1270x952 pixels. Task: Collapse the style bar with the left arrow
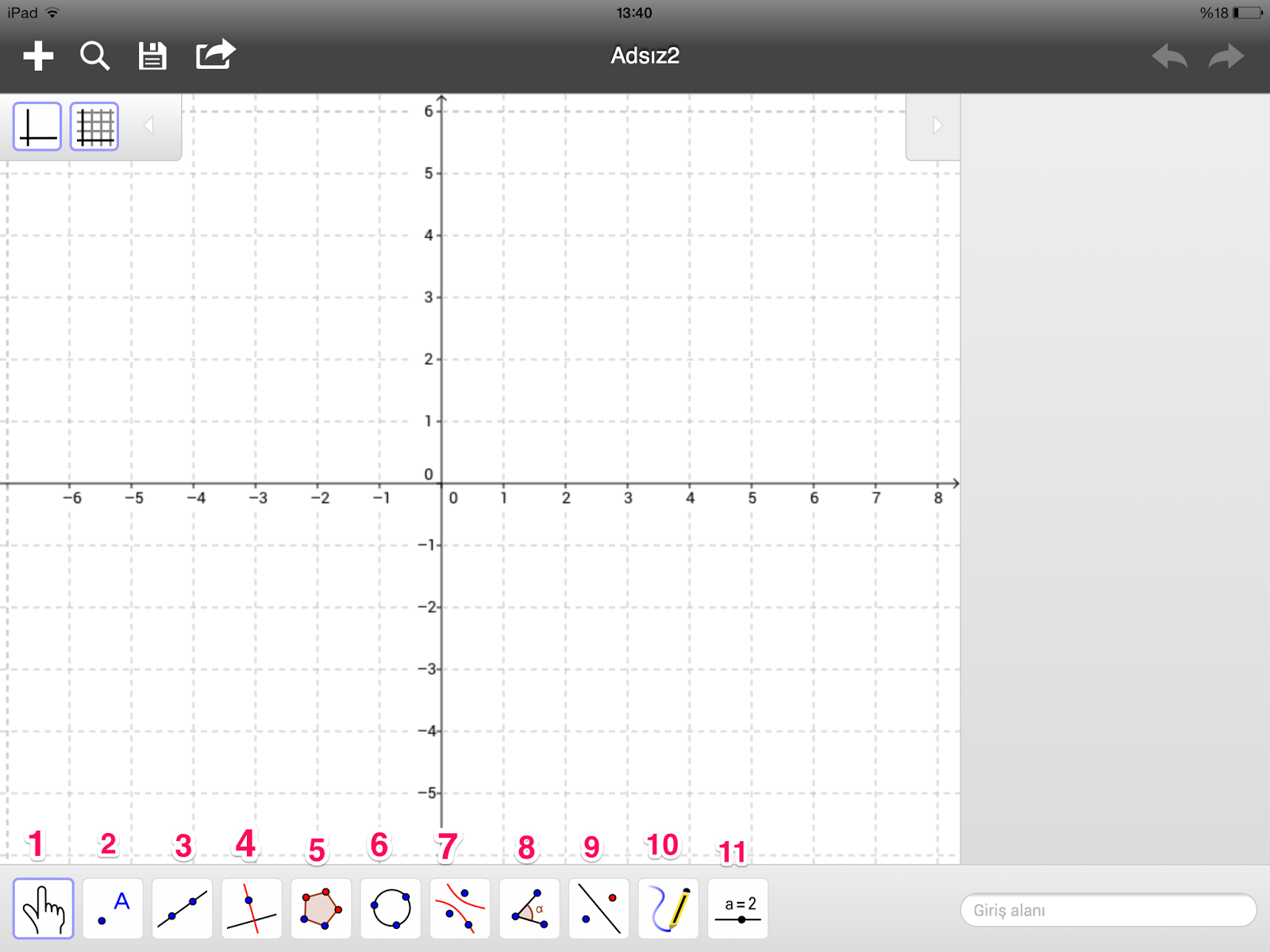[x=148, y=125]
